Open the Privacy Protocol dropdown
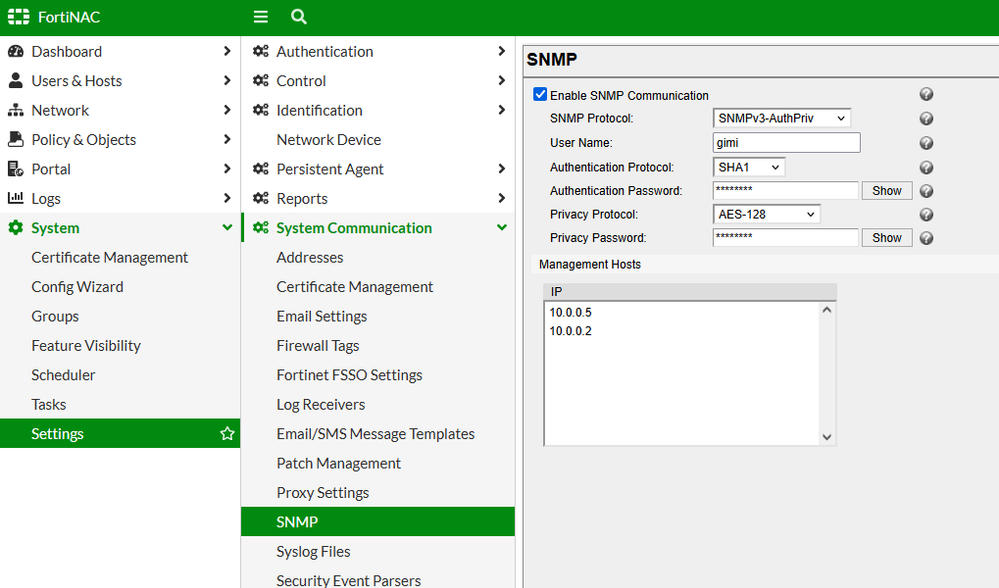The height and width of the screenshot is (588, 999). point(766,215)
